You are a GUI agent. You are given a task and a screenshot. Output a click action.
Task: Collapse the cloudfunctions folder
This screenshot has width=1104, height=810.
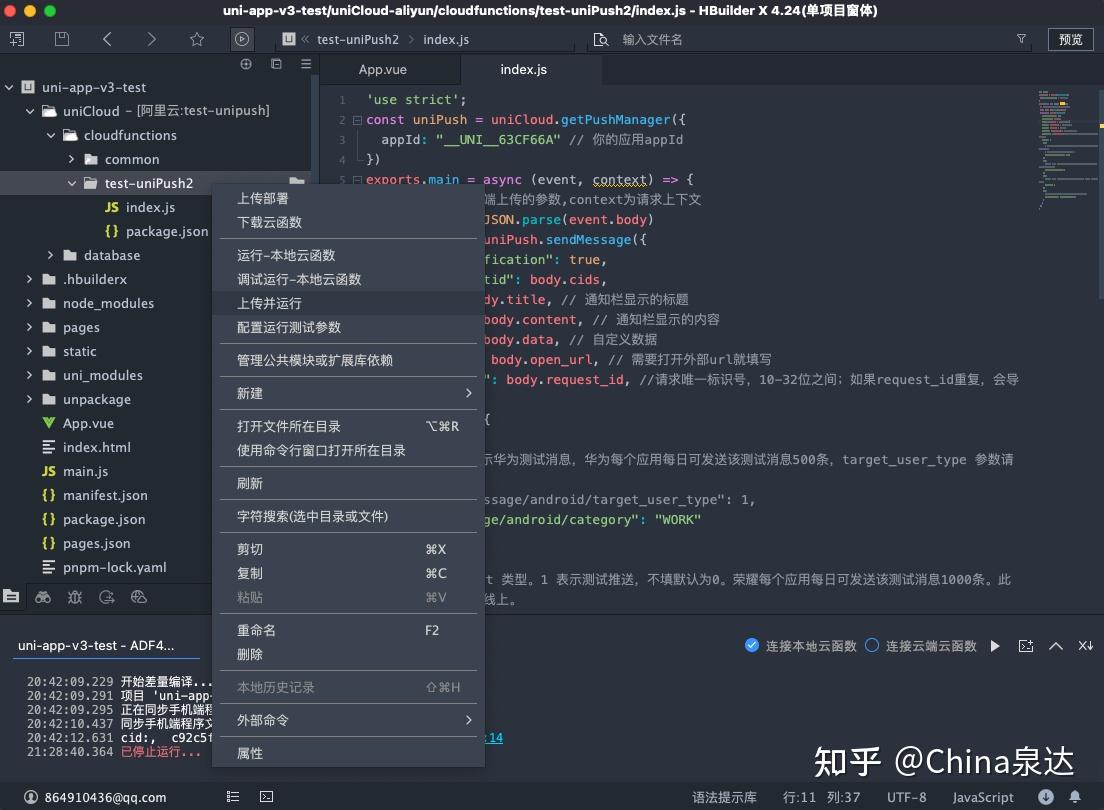tap(51, 135)
